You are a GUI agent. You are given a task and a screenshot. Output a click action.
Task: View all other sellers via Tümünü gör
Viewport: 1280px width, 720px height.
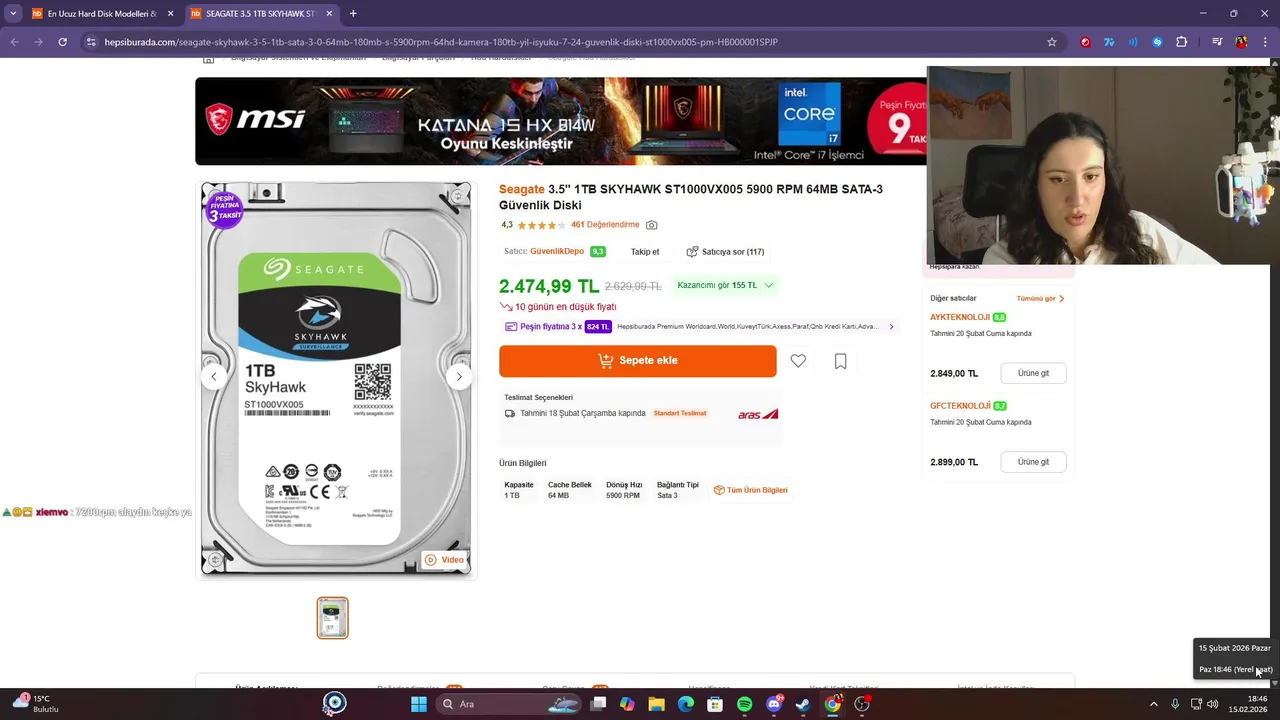click(x=1040, y=298)
